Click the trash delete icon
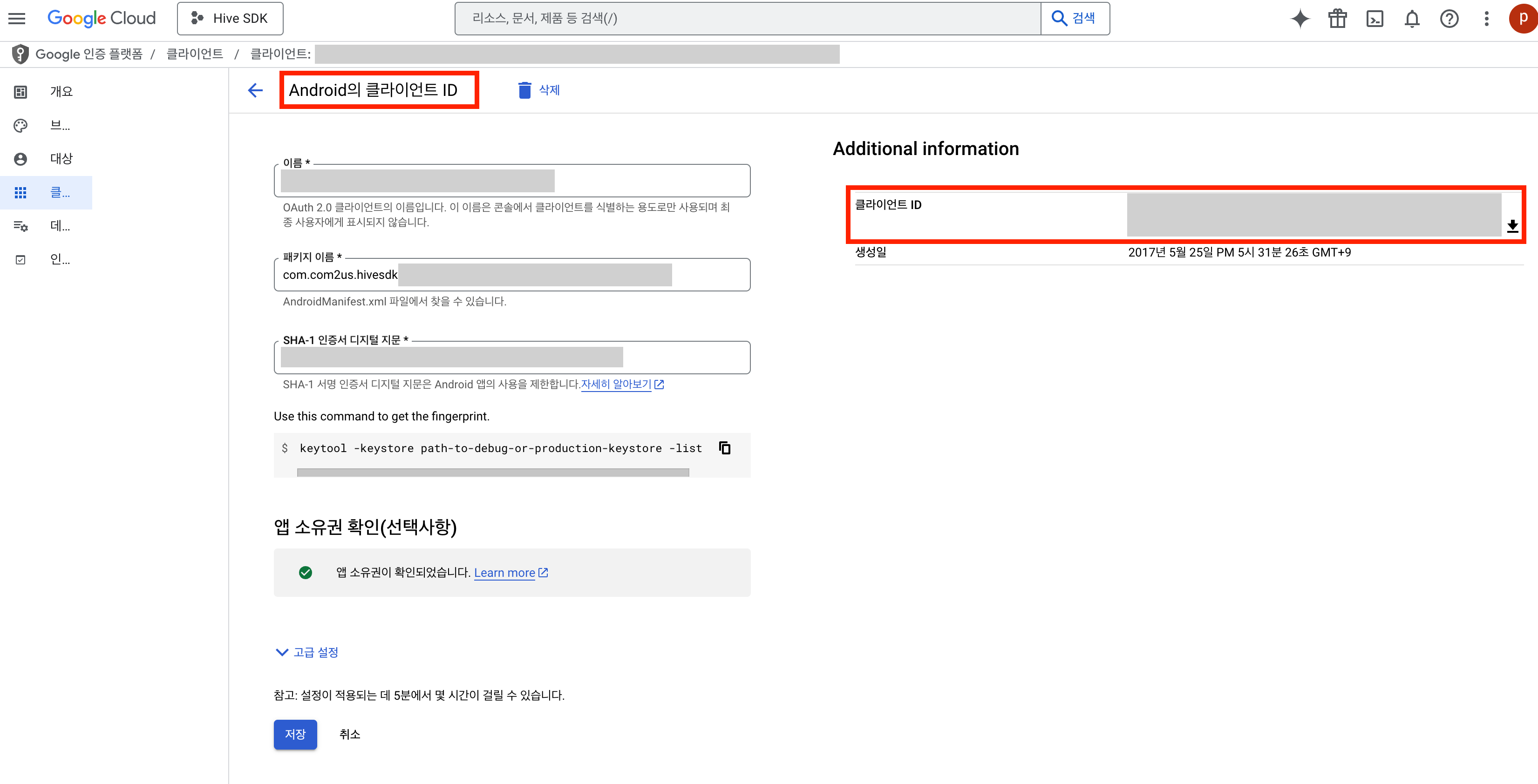The width and height of the screenshot is (1538, 784). tap(524, 90)
